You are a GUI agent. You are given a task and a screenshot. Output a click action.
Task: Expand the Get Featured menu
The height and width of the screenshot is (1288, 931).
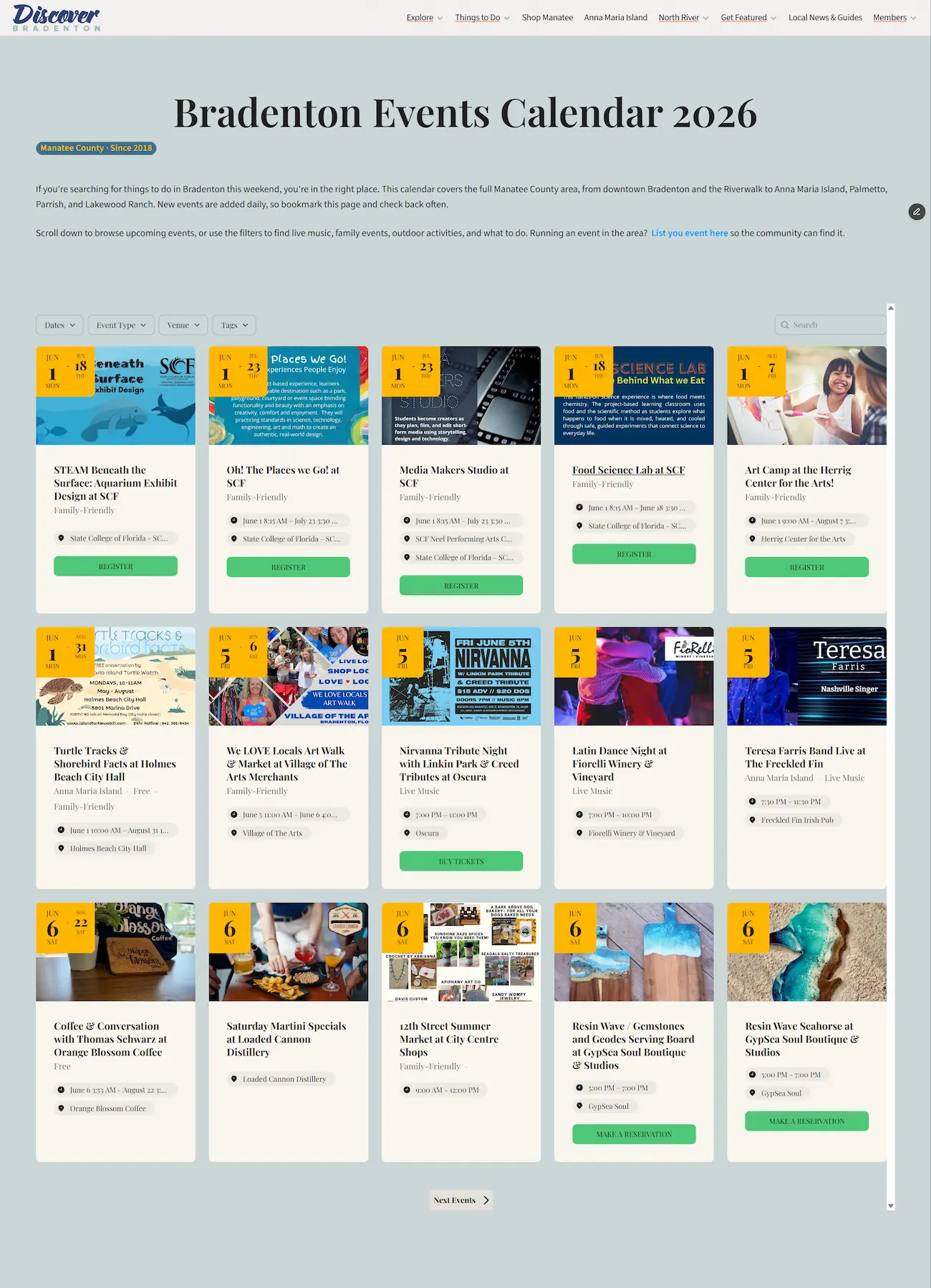[x=748, y=18]
